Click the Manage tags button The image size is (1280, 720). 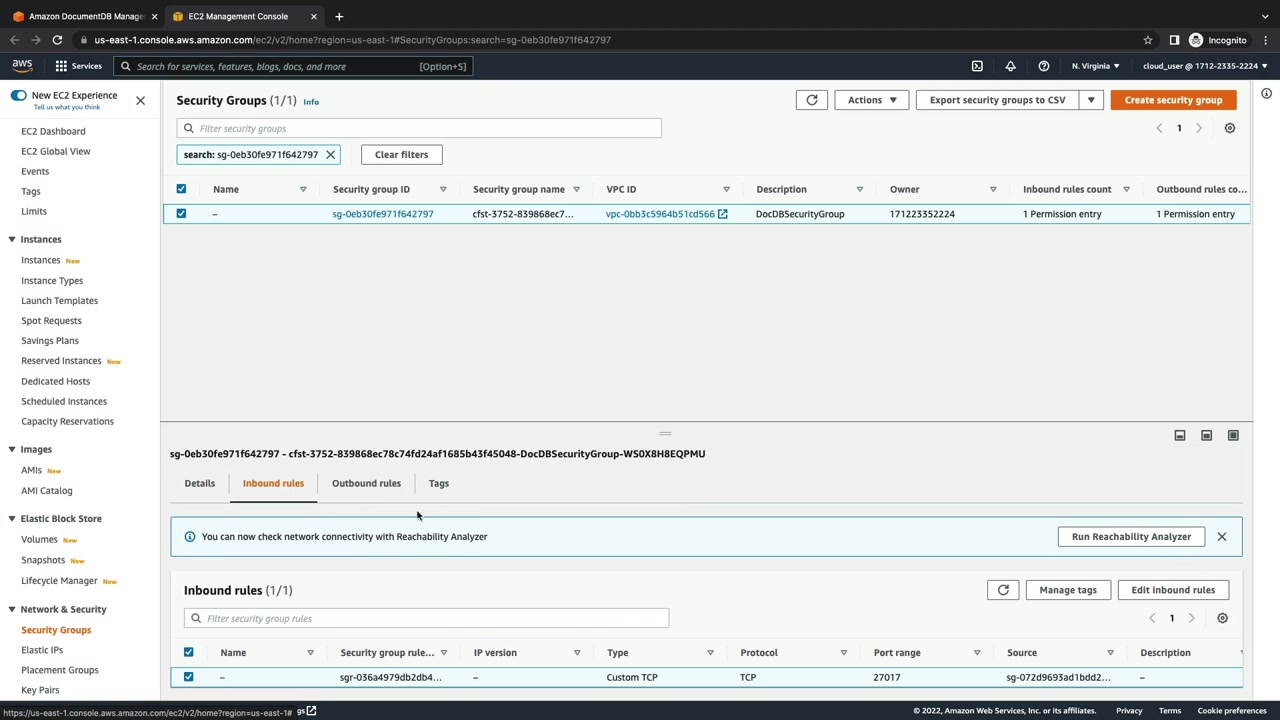click(x=1068, y=590)
